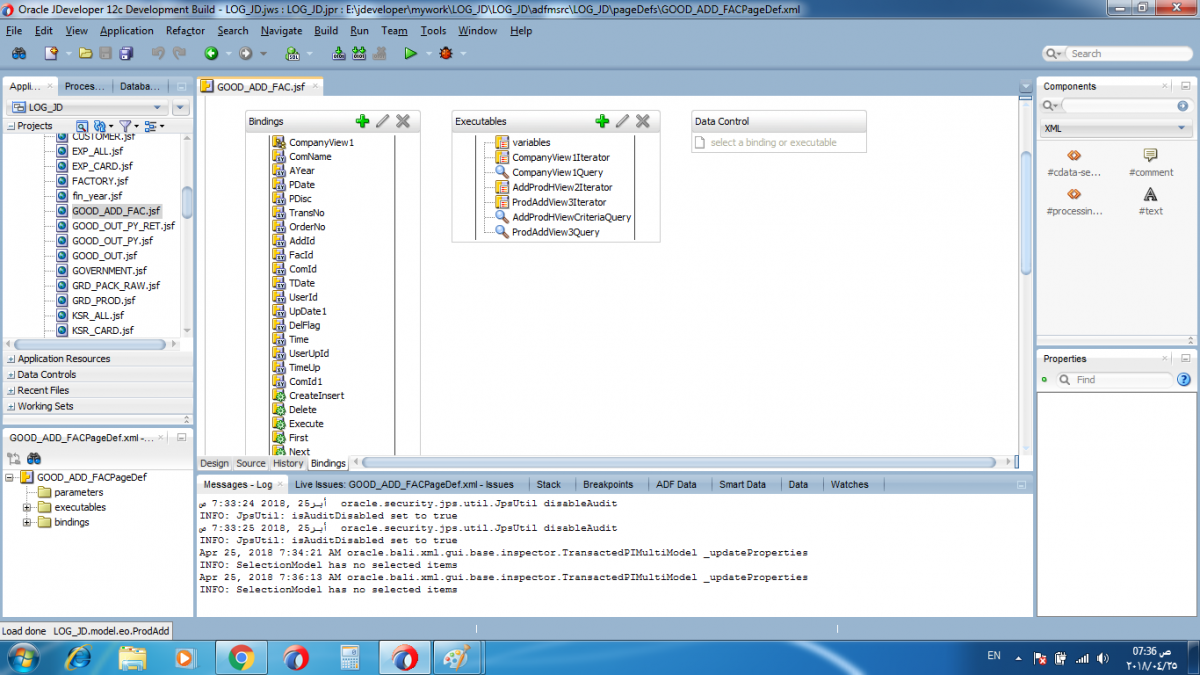The height and width of the screenshot is (675, 1200).
Task: Click the green plus in Executables panel
Action: tap(602, 121)
